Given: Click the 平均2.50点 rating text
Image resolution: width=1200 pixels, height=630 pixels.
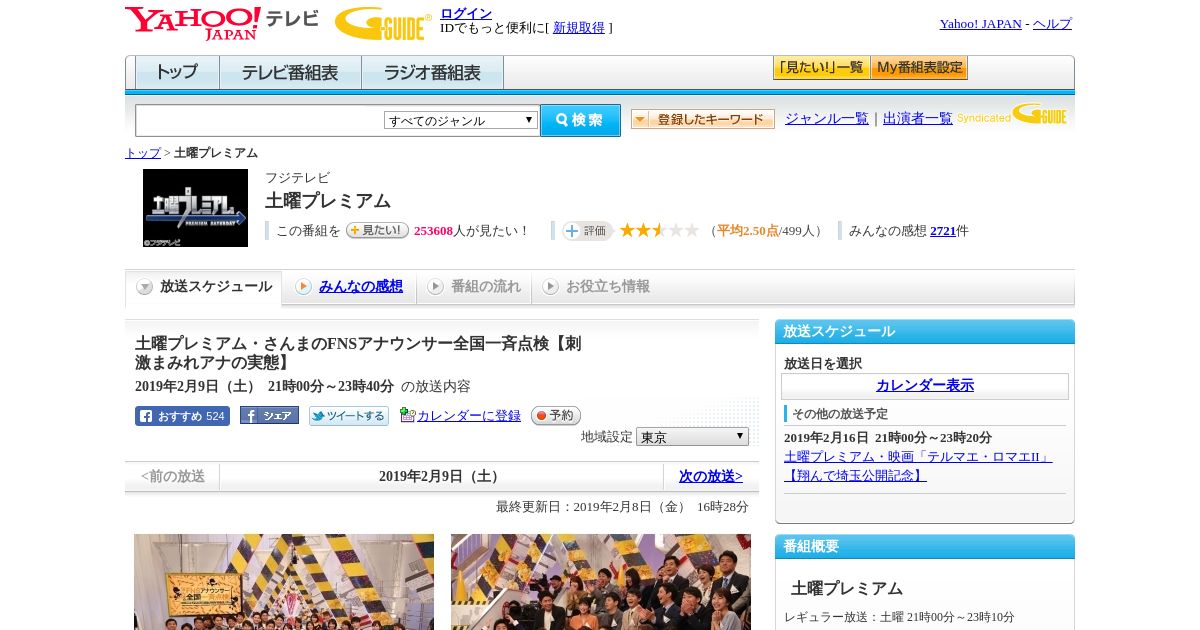Looking at the screenshot, I should click(748, 231).
